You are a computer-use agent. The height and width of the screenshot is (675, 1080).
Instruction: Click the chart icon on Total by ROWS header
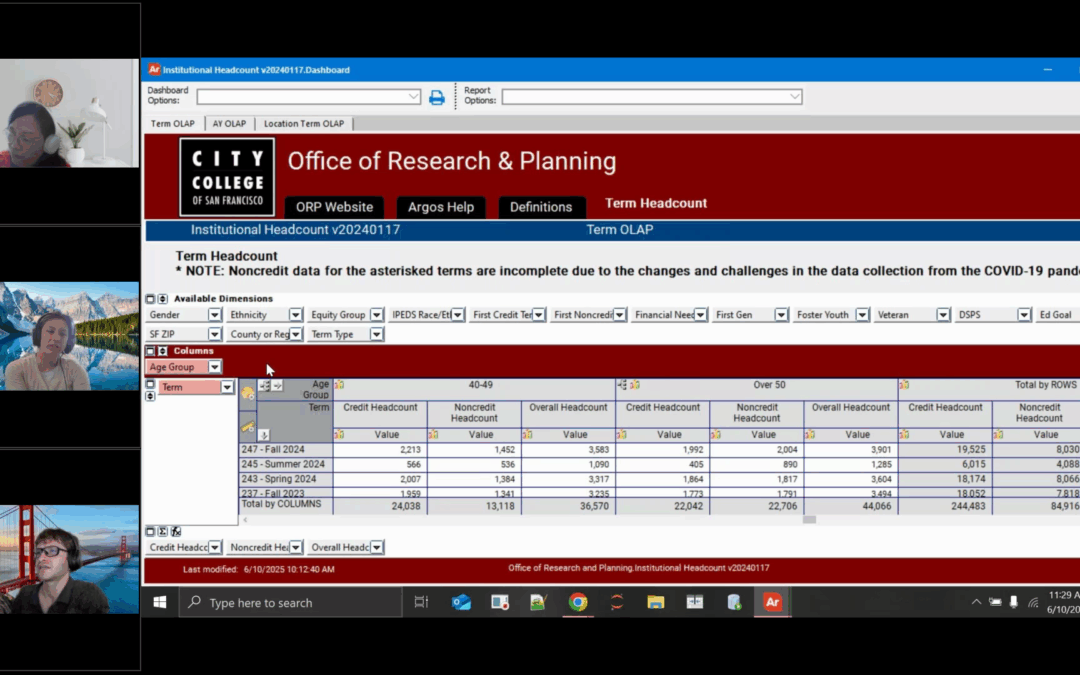(x=904, y=385)
